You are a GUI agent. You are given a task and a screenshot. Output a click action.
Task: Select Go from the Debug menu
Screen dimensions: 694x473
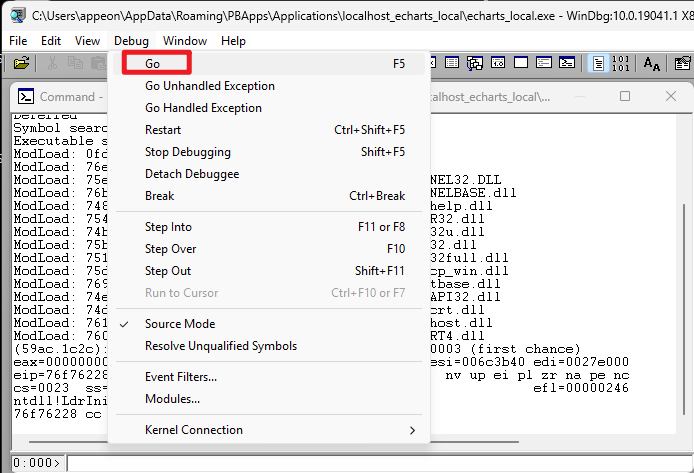point(155,63)
